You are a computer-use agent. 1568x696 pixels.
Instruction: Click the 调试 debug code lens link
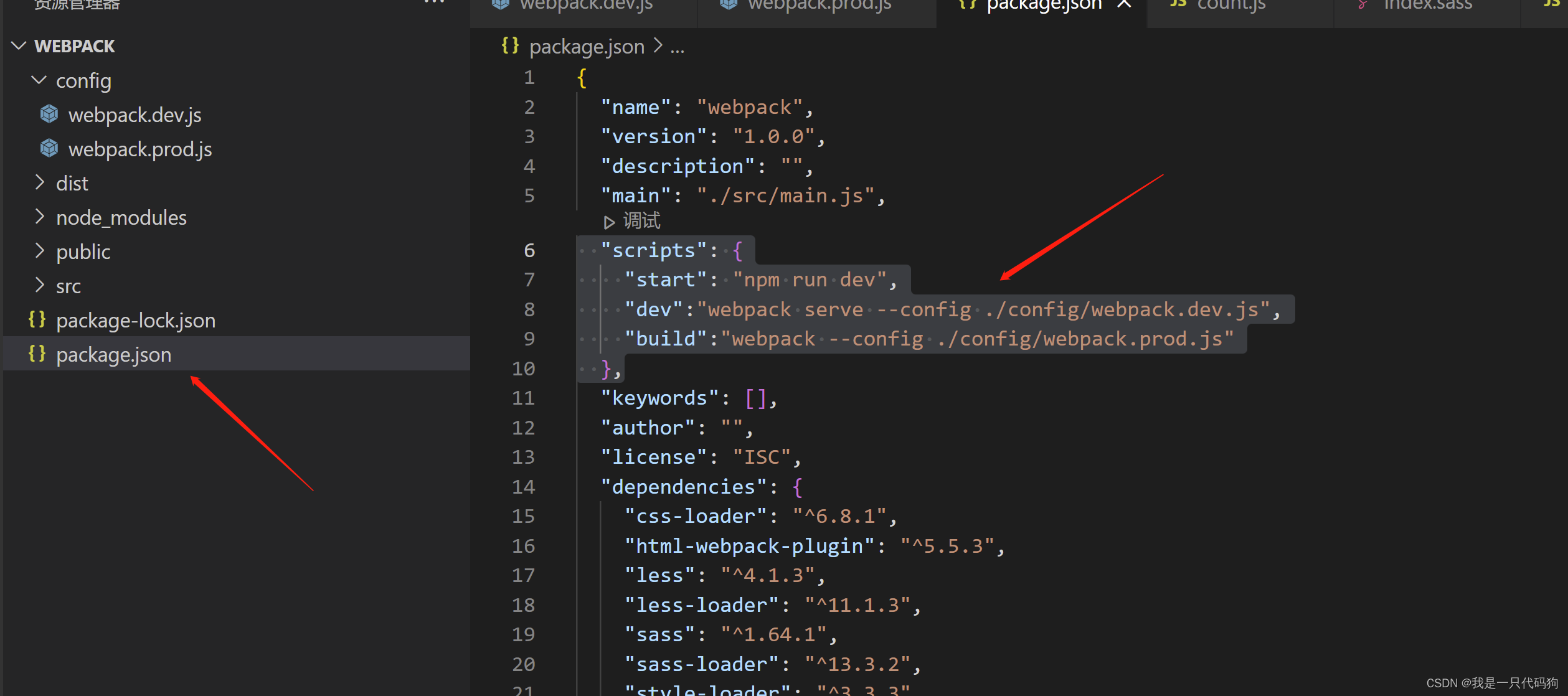click(x=641, y=221)
